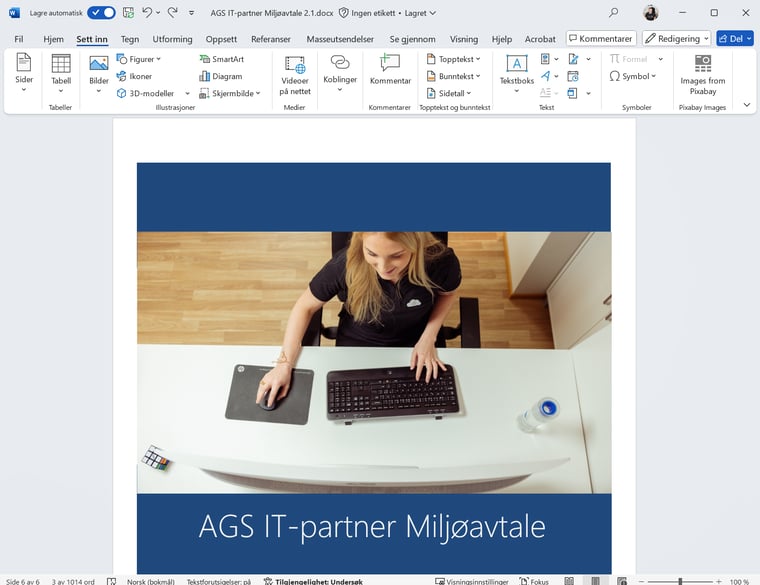Expand the 3D-modeller dropdown arrow
760x585 pixels.
(187, 93)
